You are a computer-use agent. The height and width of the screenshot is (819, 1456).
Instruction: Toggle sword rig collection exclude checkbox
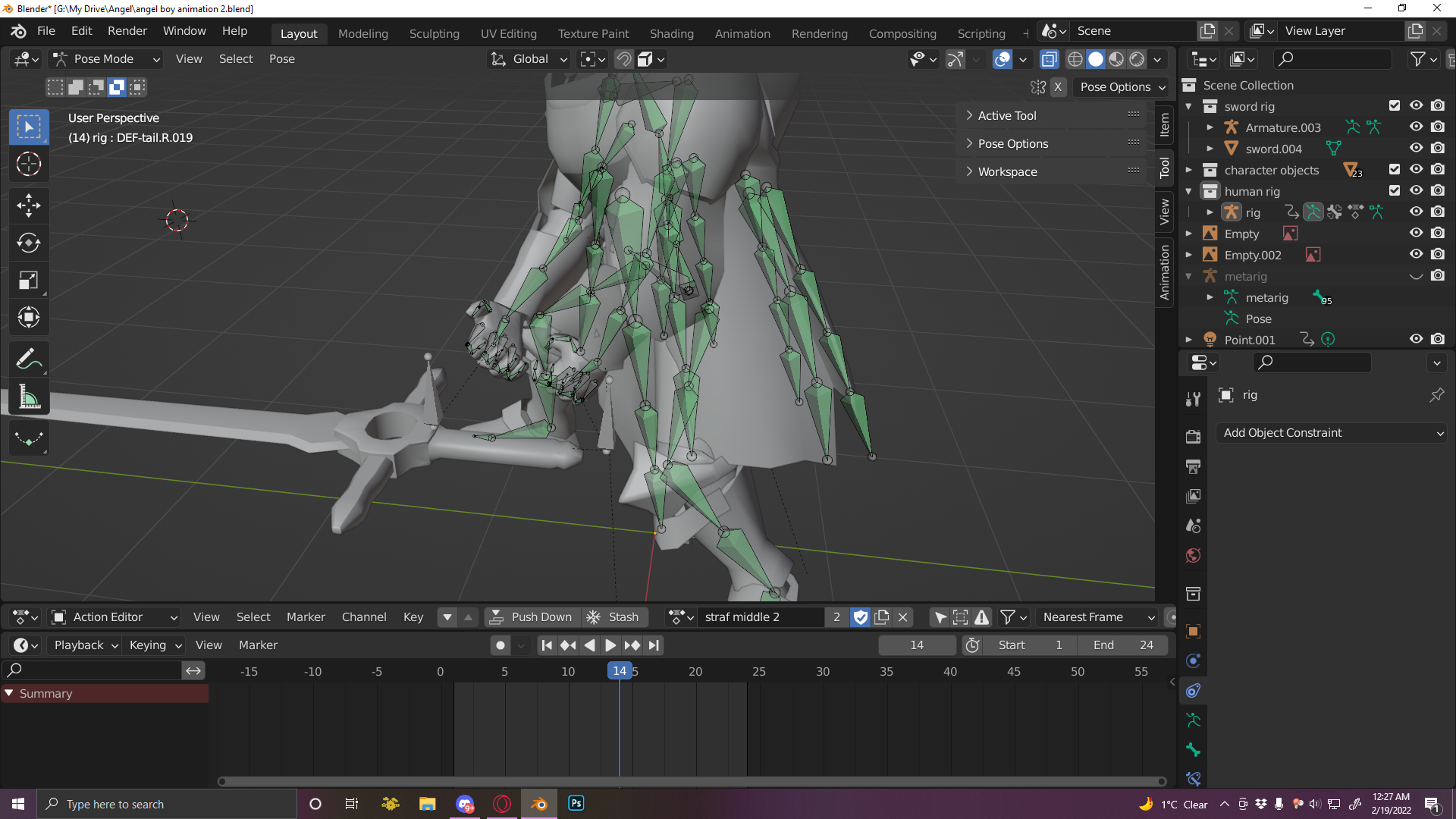pyautogui.click(x=1395, y=106)
